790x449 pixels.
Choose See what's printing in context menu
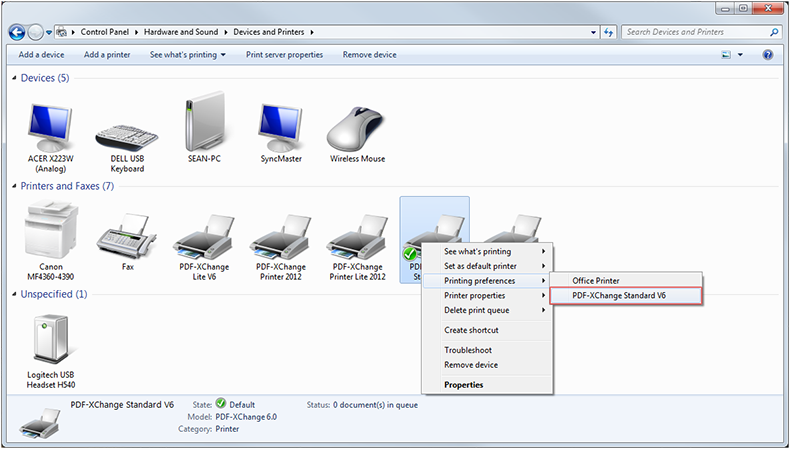[x=487, y=251]
